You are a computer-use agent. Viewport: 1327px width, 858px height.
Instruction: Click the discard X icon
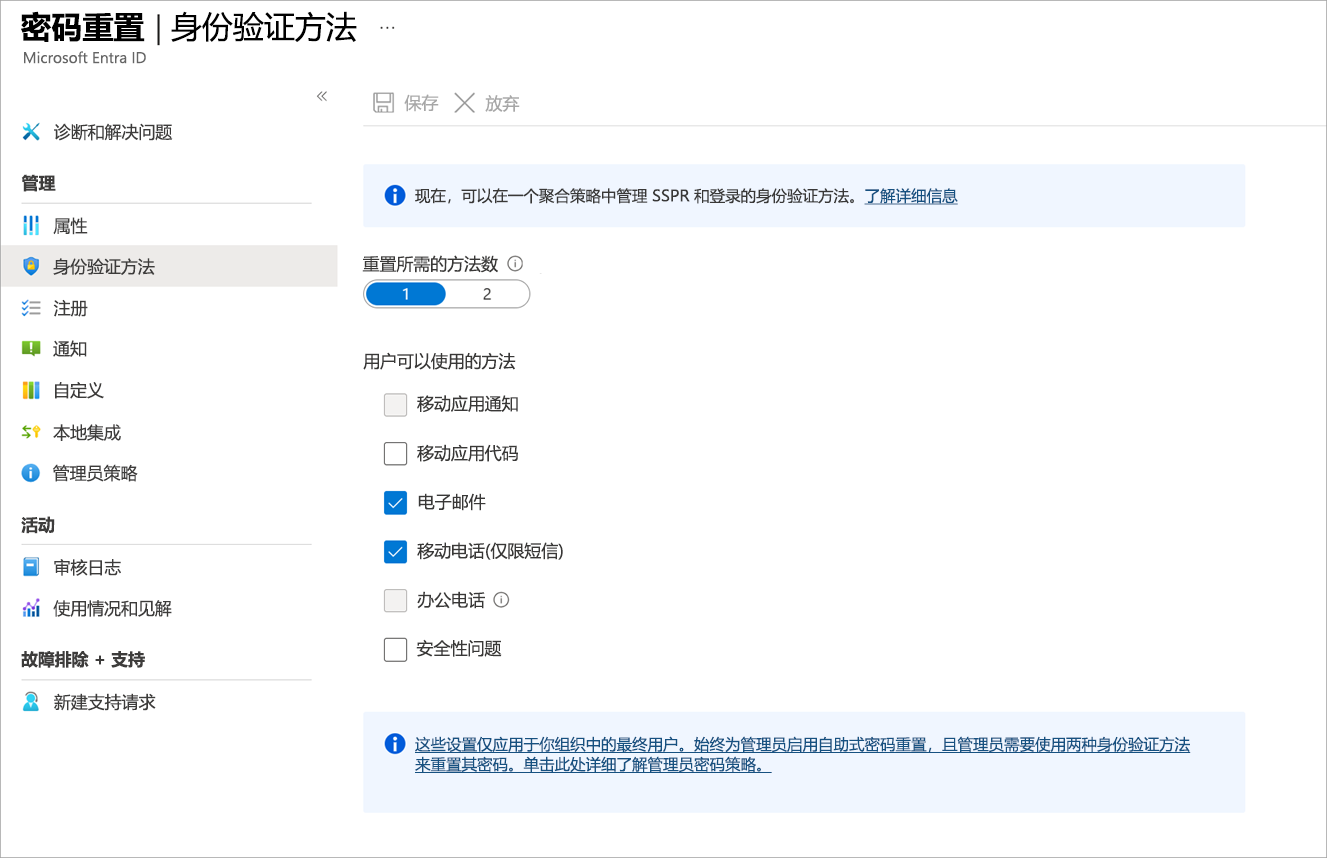click(464, 103)
